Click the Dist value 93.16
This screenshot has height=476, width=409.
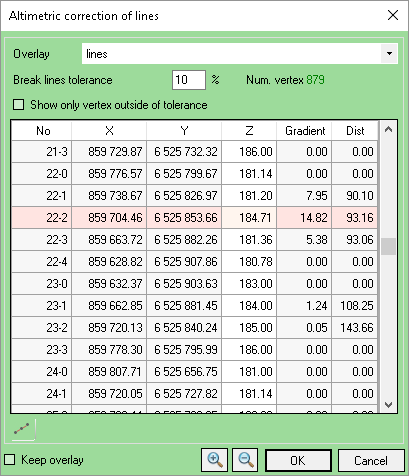[355, 218]
